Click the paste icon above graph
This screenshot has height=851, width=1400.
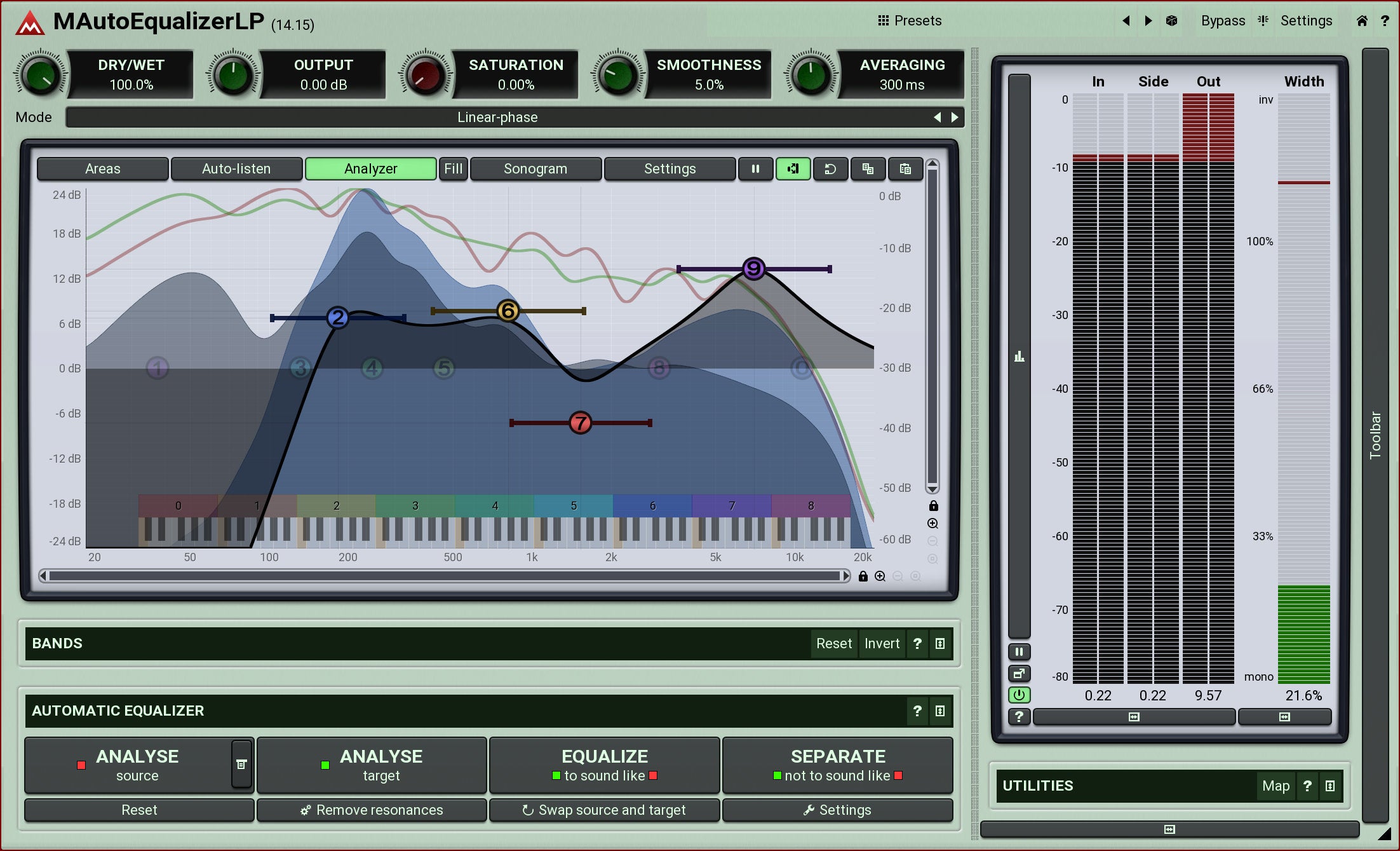[x=905, y=169]
